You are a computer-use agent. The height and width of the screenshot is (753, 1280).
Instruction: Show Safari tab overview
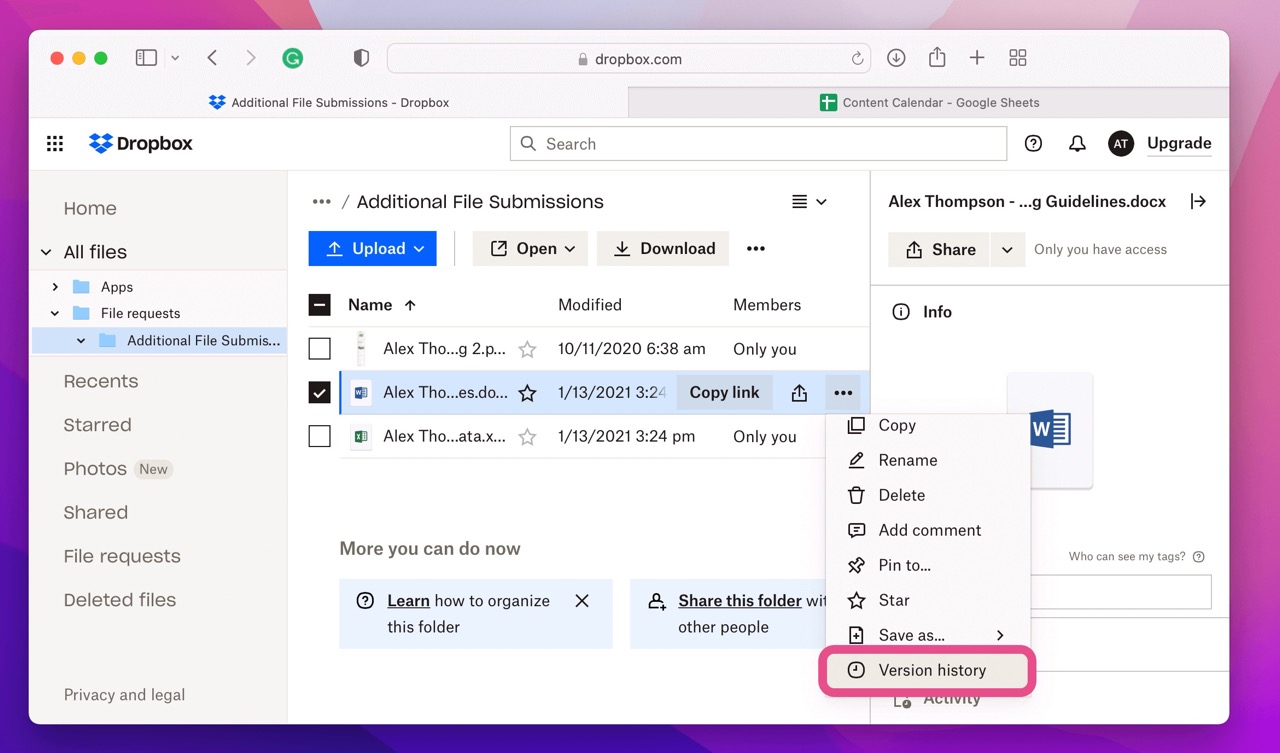[1018, 58]
